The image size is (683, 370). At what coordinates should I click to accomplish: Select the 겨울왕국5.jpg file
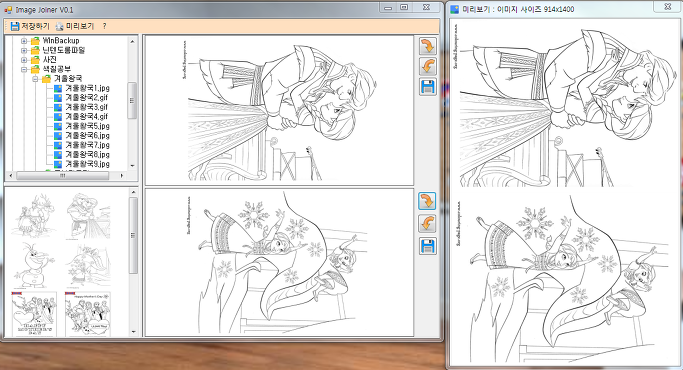(x=87, y=126)
